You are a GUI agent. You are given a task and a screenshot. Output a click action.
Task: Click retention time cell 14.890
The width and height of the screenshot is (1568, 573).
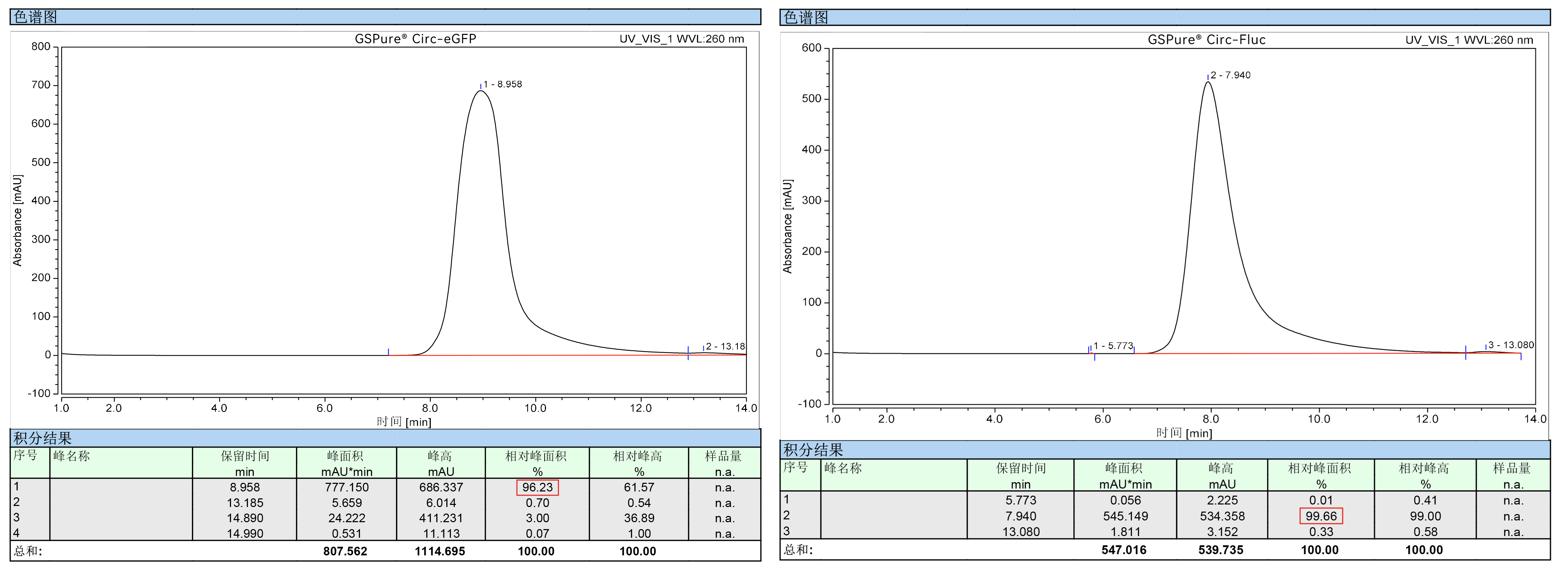[x=245, y=518]
